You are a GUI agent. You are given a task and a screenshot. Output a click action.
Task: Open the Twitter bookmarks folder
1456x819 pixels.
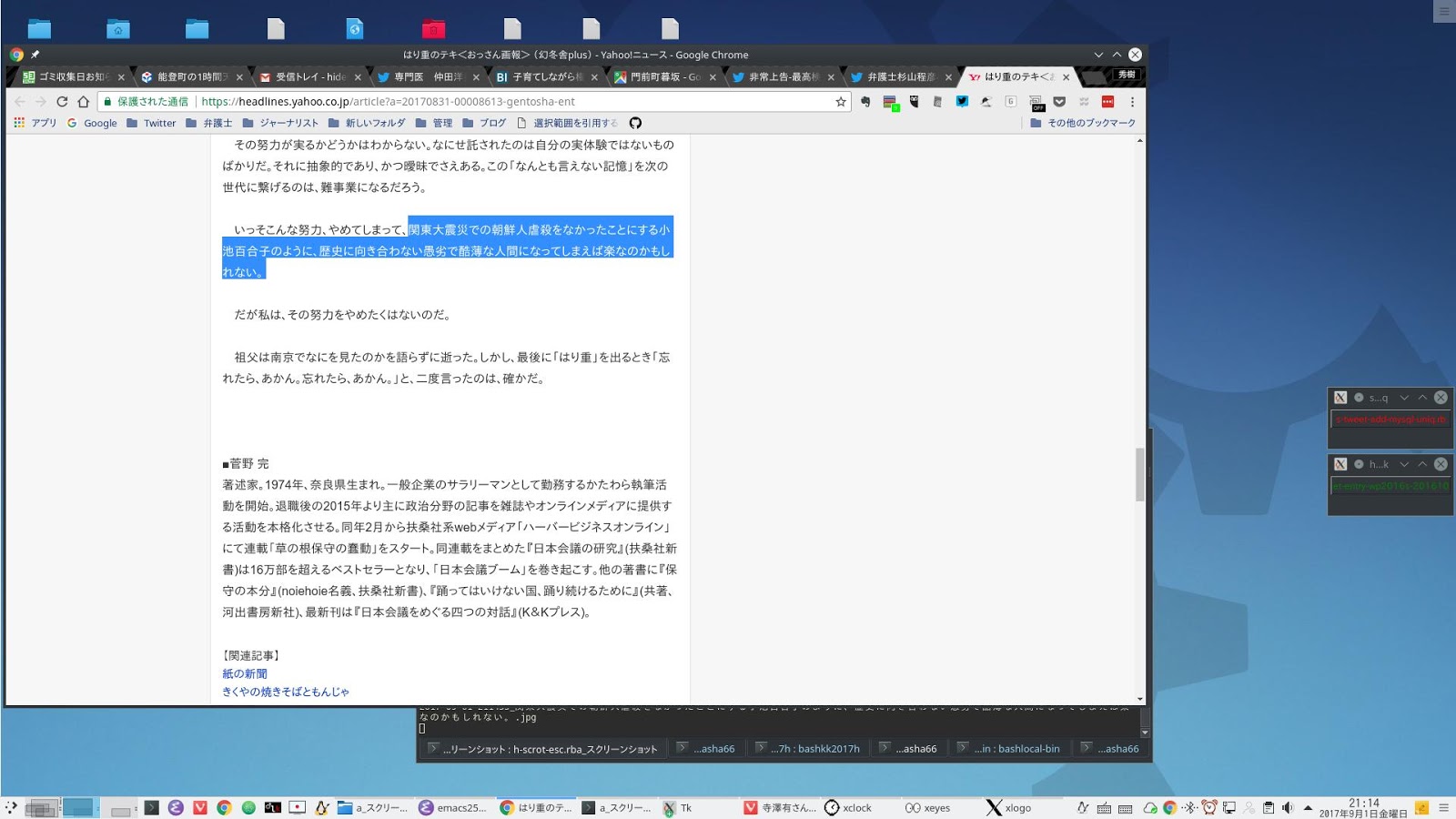[x=151, y=123]
